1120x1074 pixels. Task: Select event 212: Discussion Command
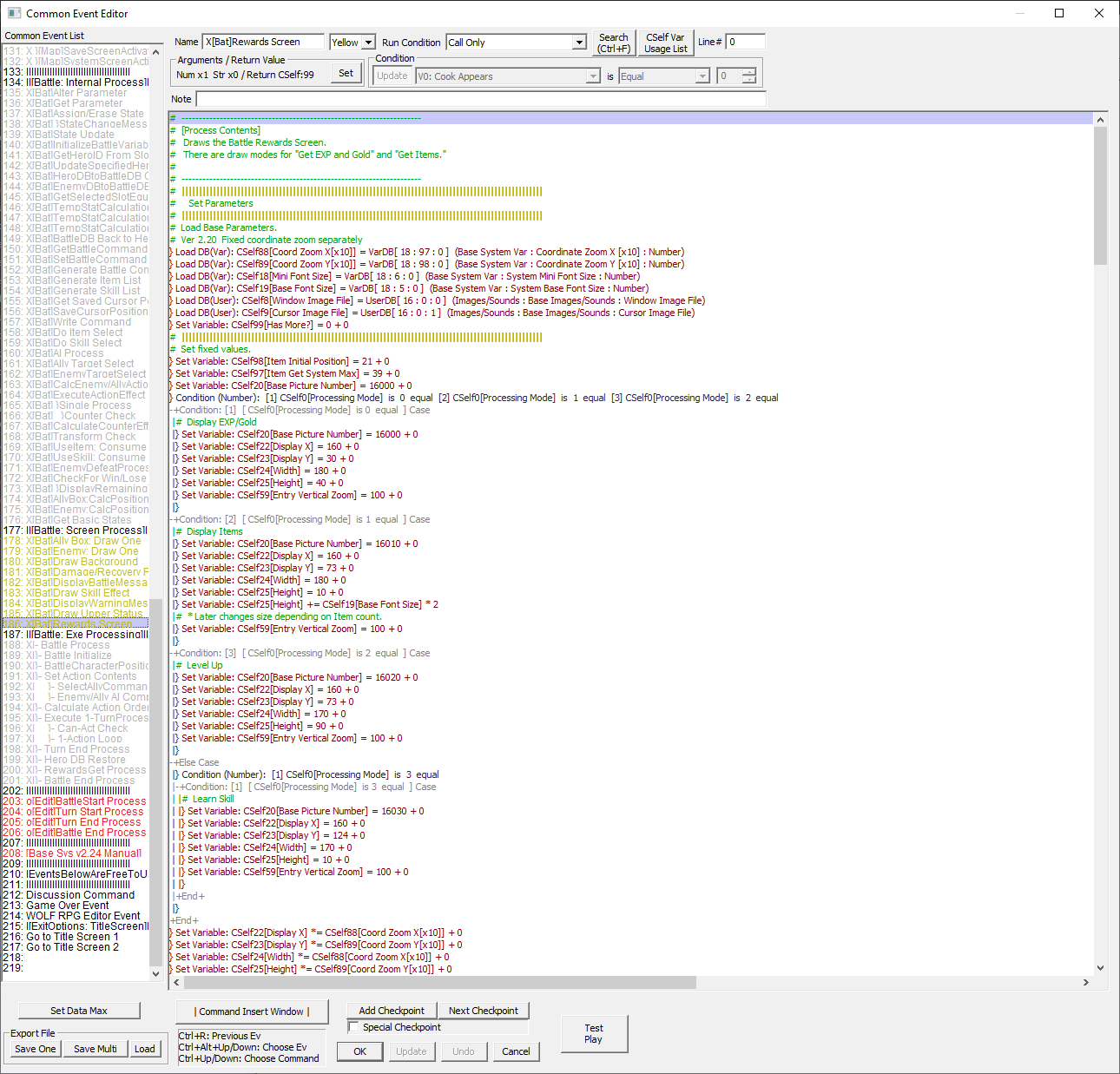click(x=76, y=895)
